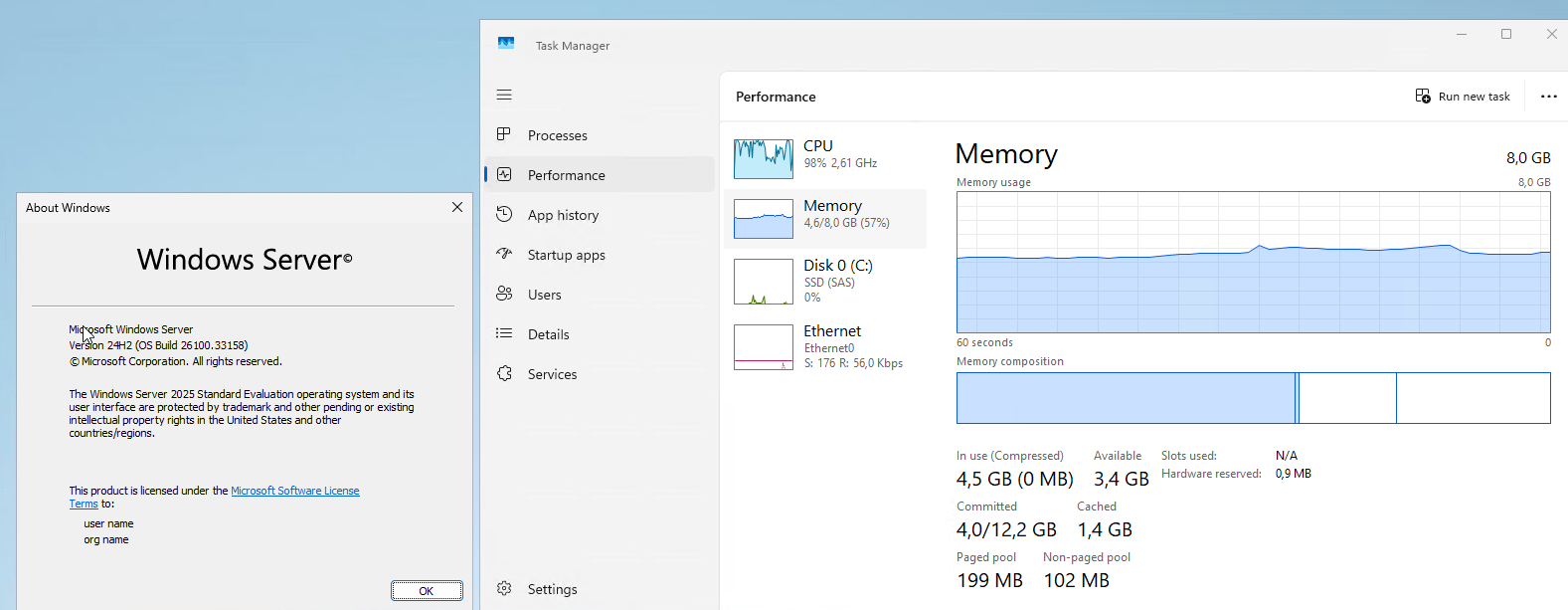The image size is (1568, 610).
Task: Maximize the Task Manager window
Action: (1506, 34)
